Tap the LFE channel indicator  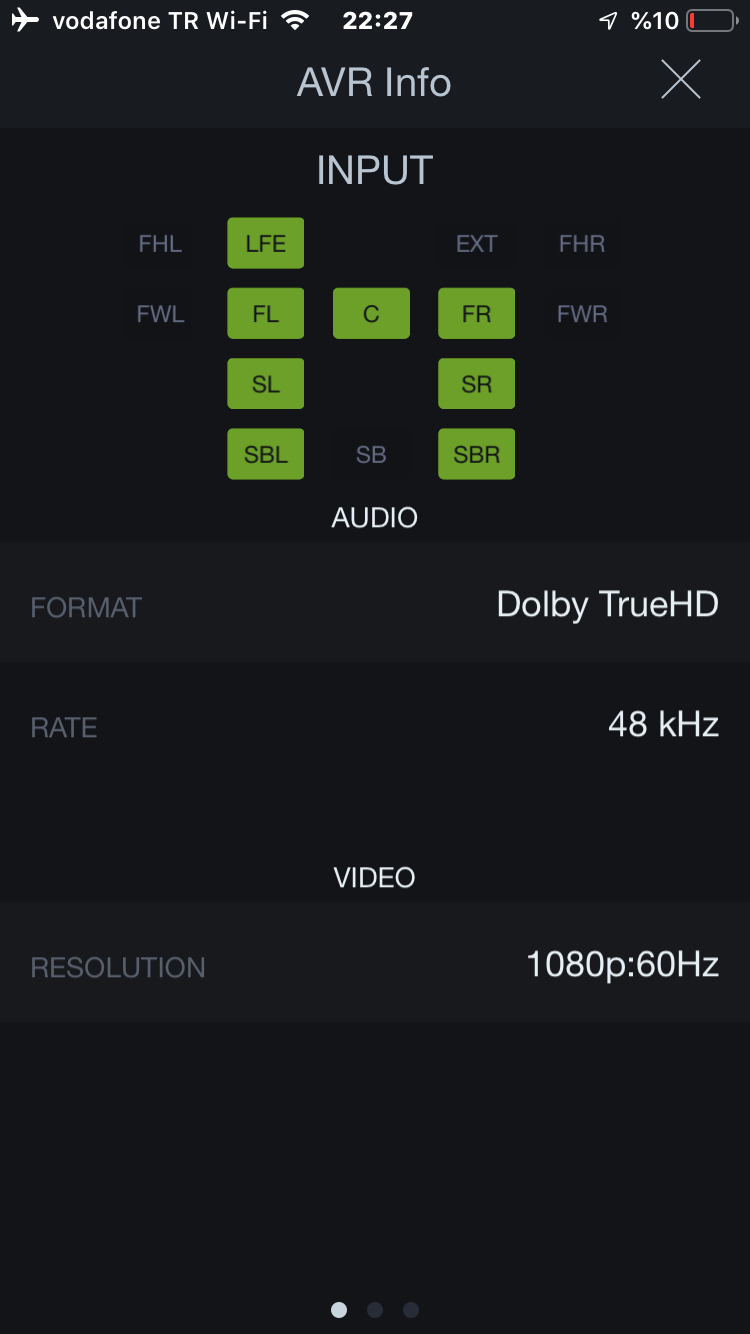[266, 243]
